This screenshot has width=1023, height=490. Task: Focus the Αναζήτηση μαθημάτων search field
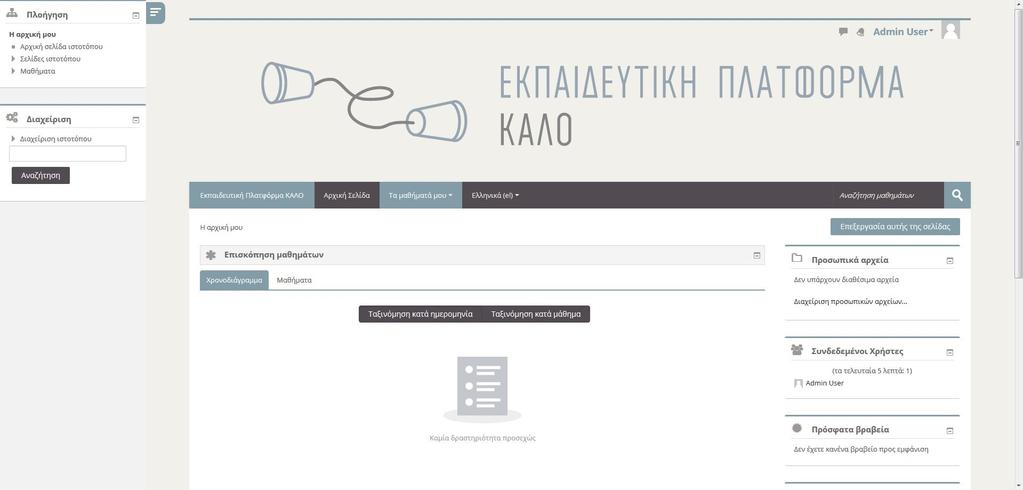point(889,195)
